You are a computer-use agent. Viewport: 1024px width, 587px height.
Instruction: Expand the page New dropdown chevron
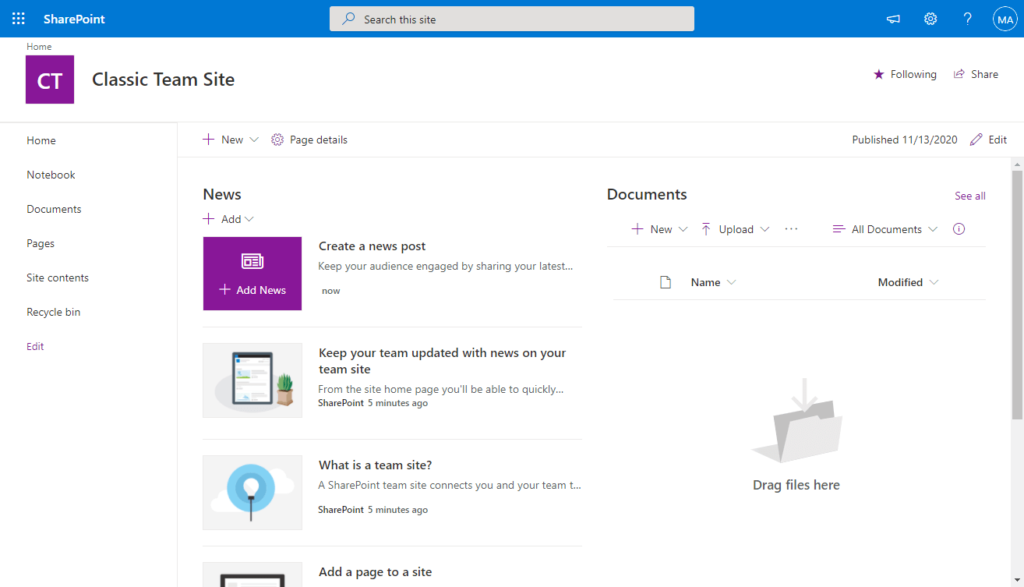254,140
